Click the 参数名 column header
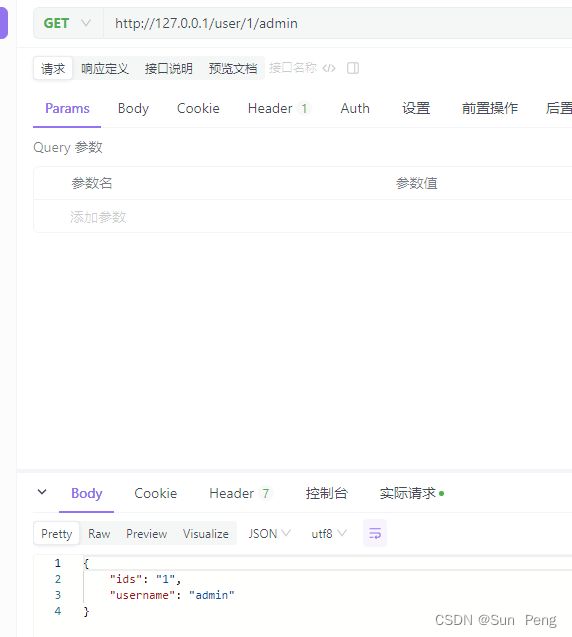 click(91, 183)
